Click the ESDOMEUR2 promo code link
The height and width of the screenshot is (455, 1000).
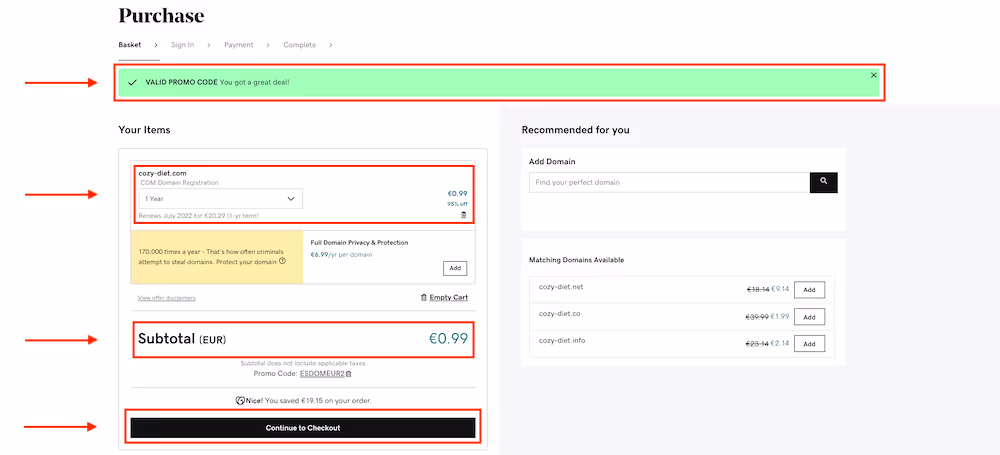(x=321, y=373)
